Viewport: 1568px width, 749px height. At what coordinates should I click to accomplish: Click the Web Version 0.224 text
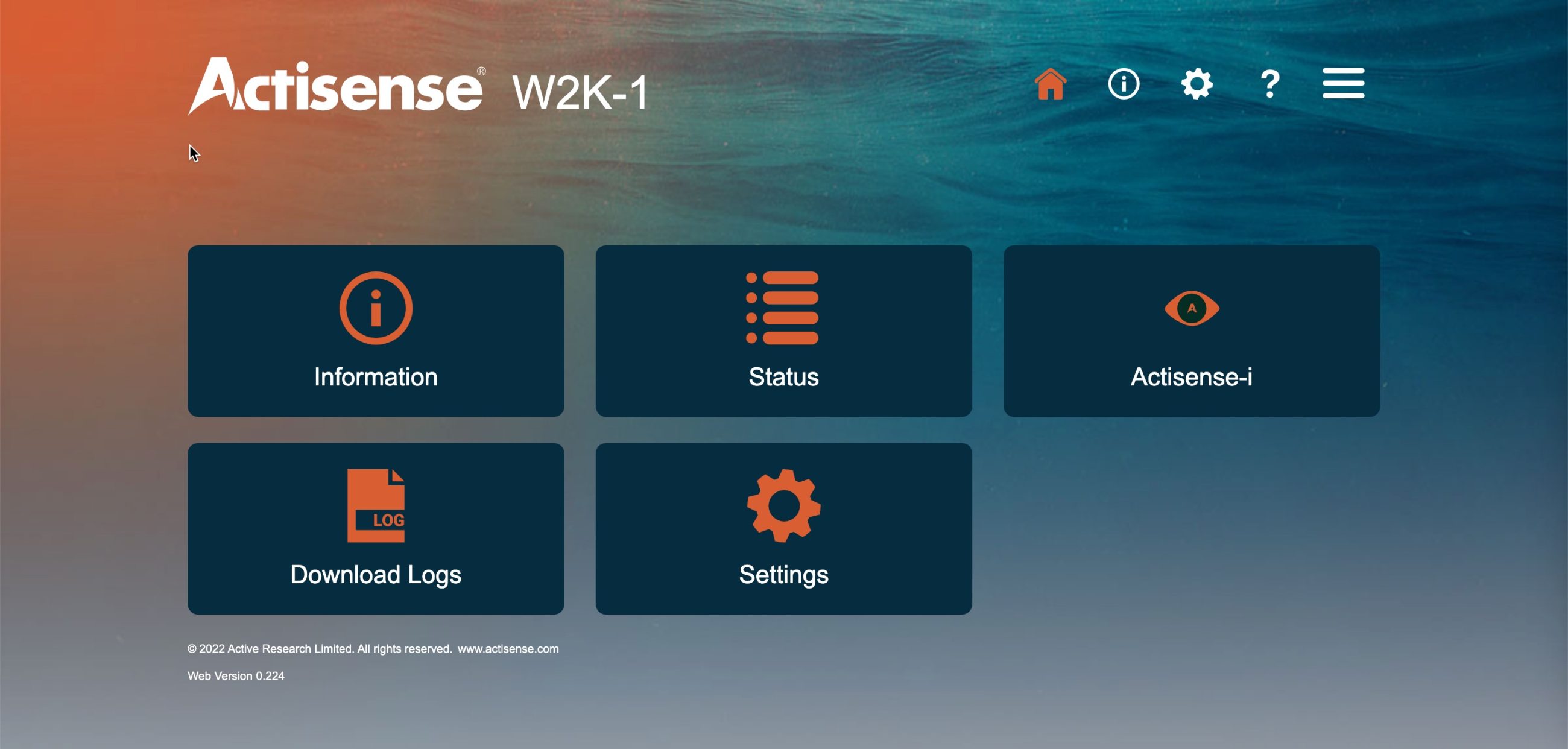(236, 676)
